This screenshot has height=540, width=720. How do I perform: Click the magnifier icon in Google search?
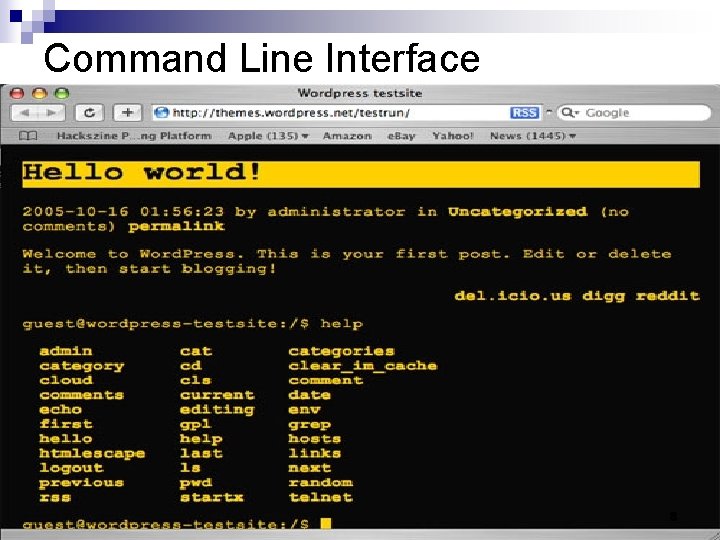568,112
